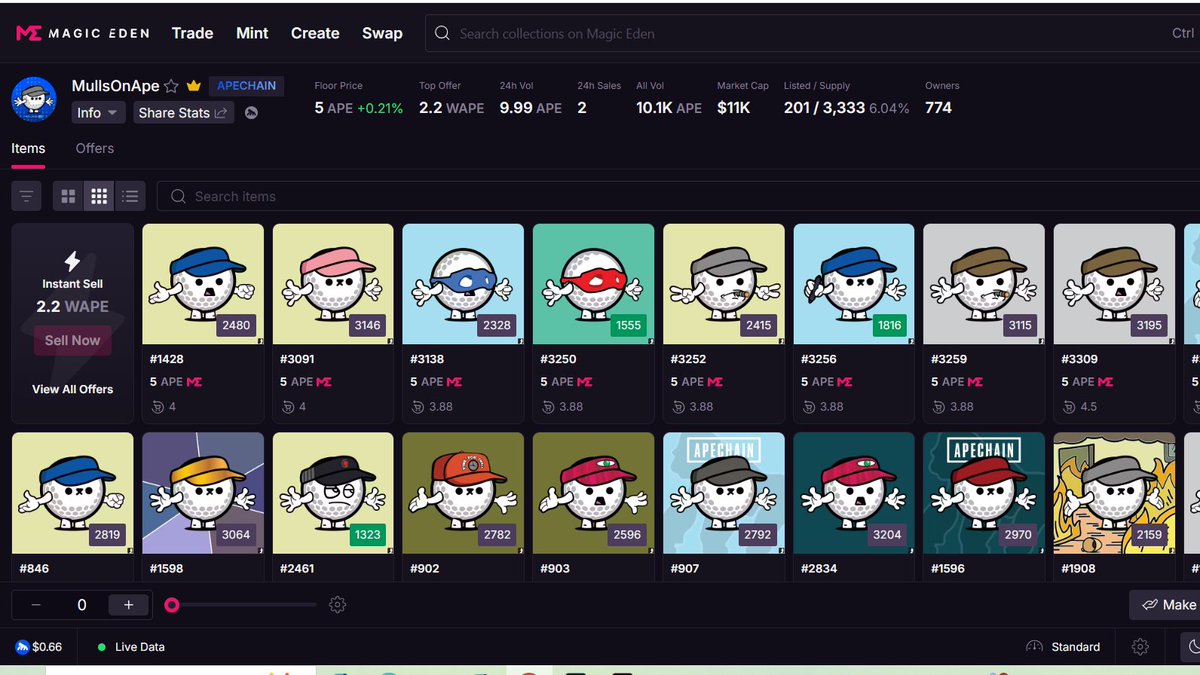Click the Magic Eden logo
The image size is (1200, 675).
click(x=82, y=33)
